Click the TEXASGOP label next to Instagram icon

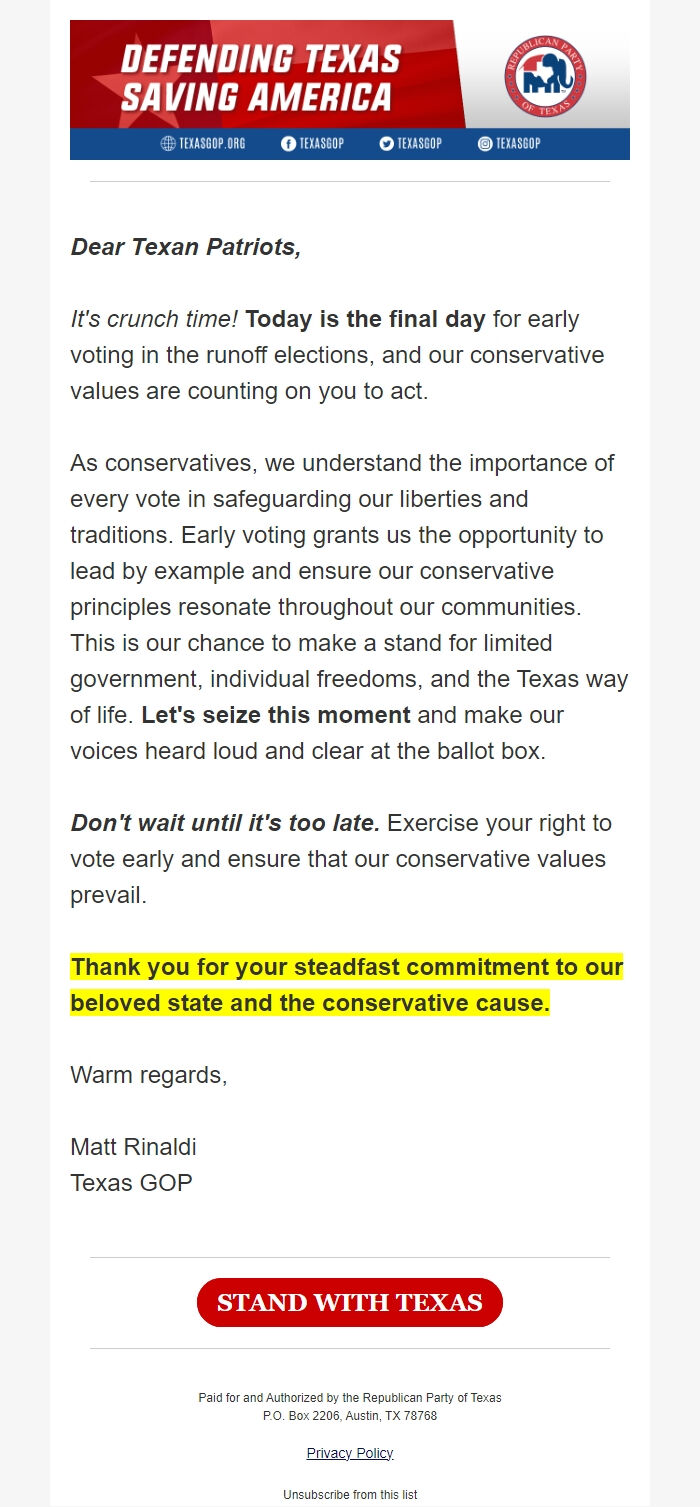point(518,144)
